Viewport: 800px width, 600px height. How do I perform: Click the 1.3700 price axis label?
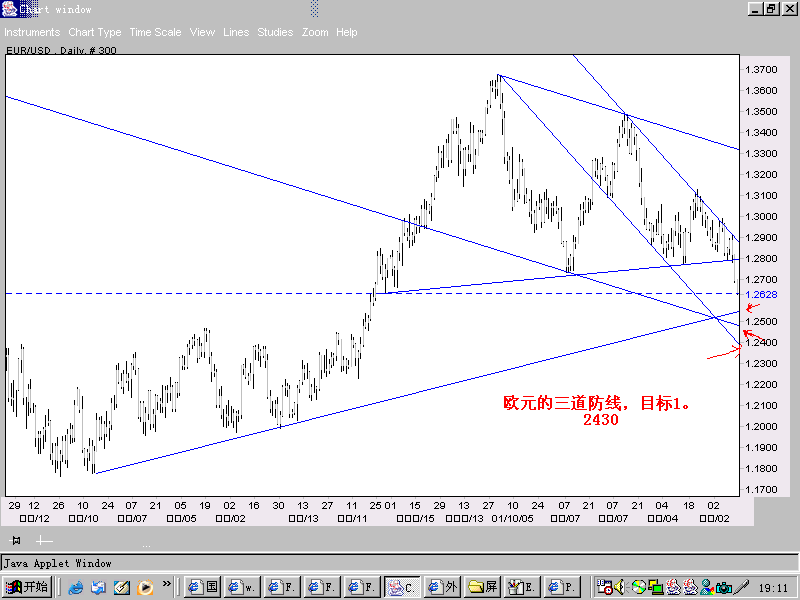761,69
